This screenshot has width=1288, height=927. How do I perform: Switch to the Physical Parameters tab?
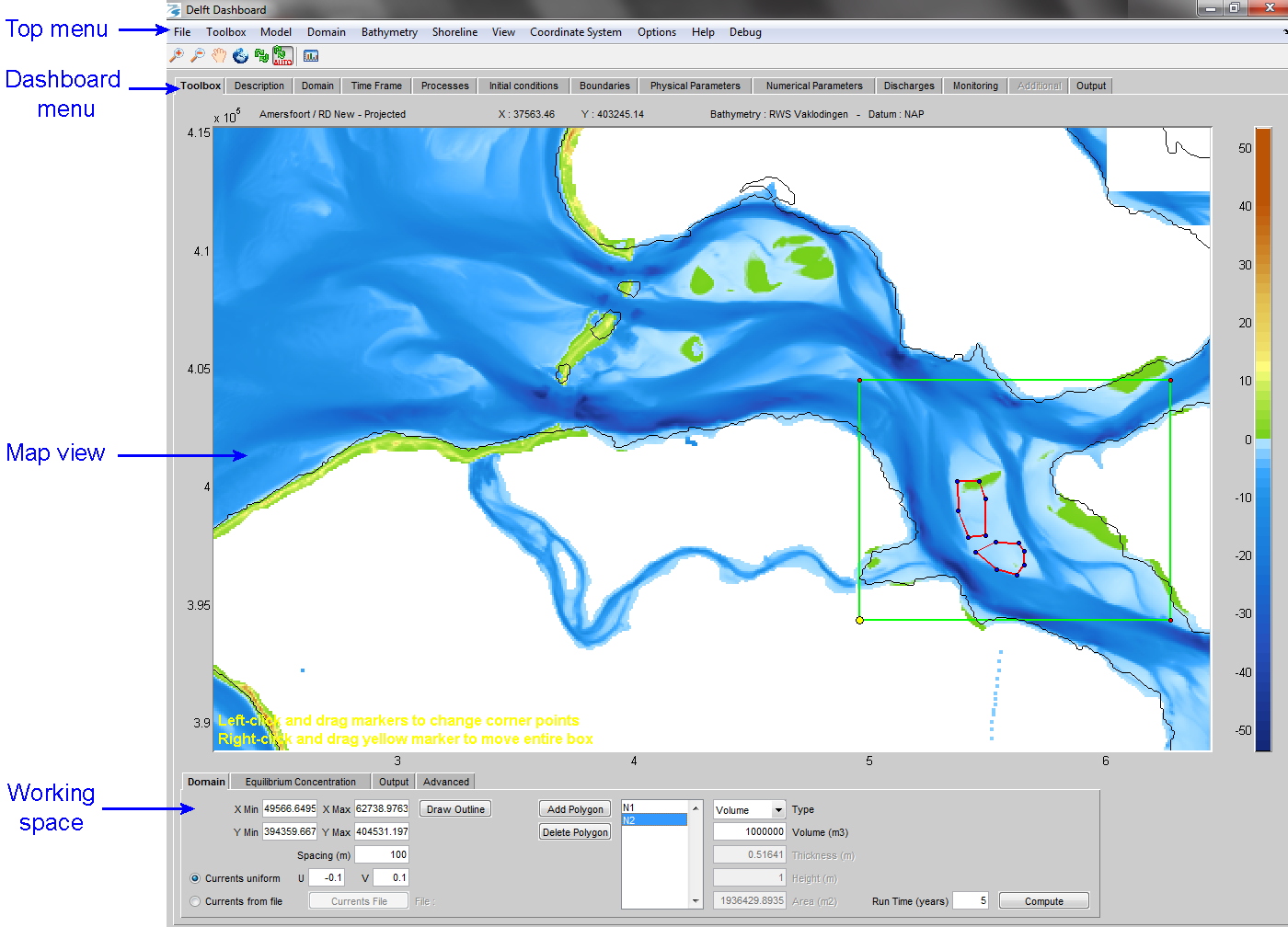coord(696,86)
